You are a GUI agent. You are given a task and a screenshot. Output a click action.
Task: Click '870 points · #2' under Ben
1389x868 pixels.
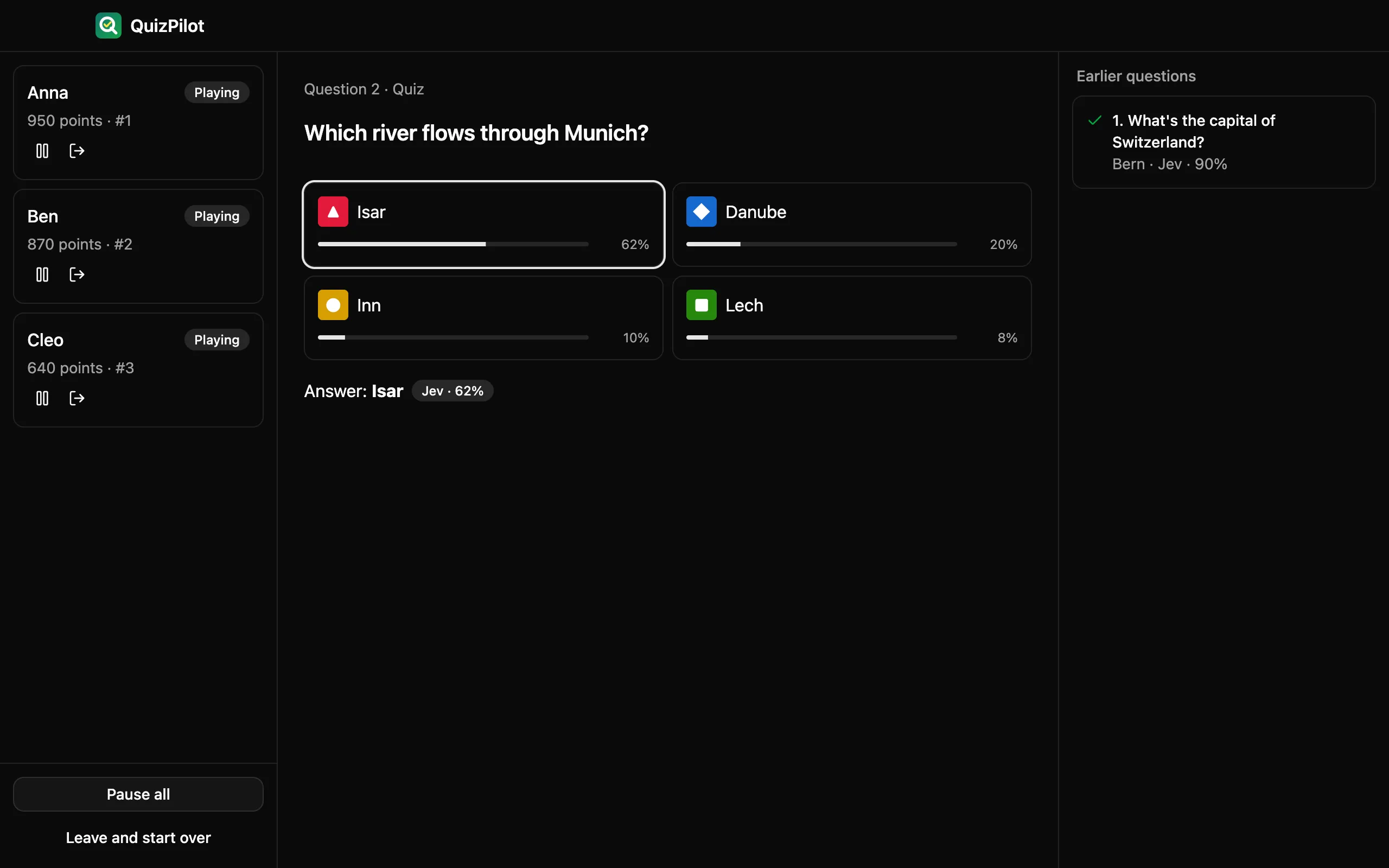tap(80, 245)
